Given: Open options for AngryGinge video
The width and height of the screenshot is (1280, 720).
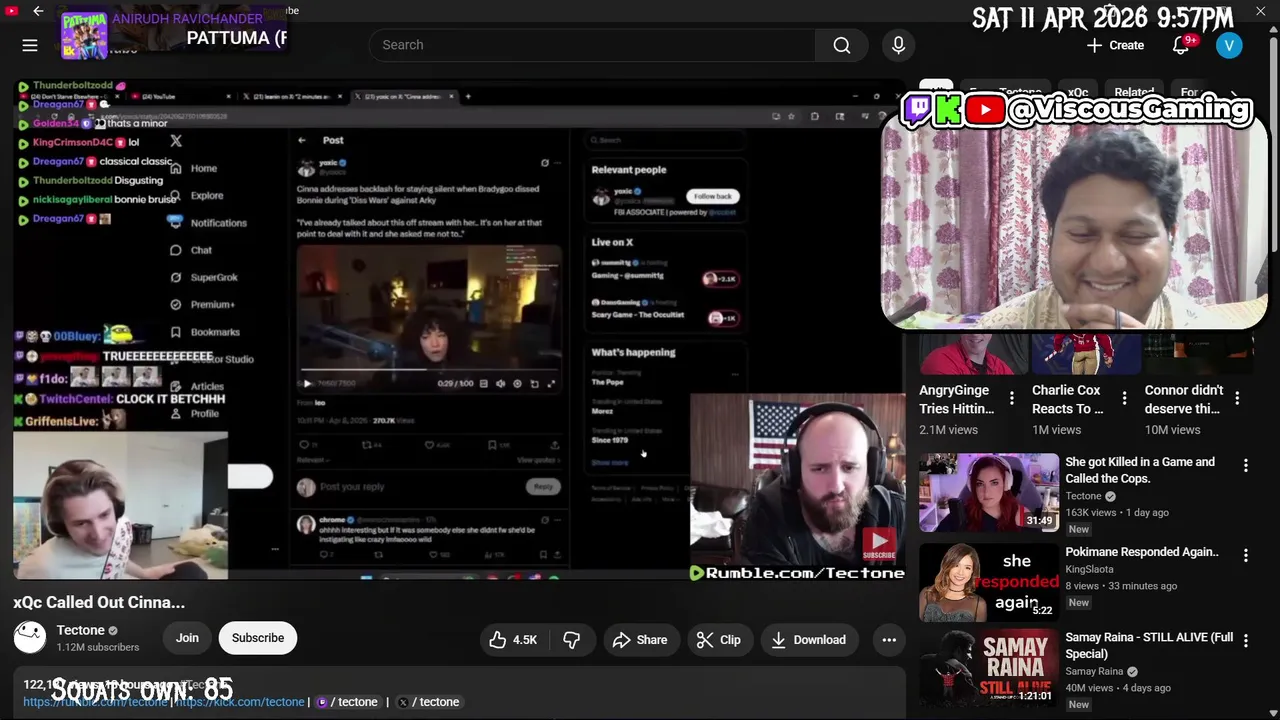Looking at the screenshot, I should [x=1011, y=399].
